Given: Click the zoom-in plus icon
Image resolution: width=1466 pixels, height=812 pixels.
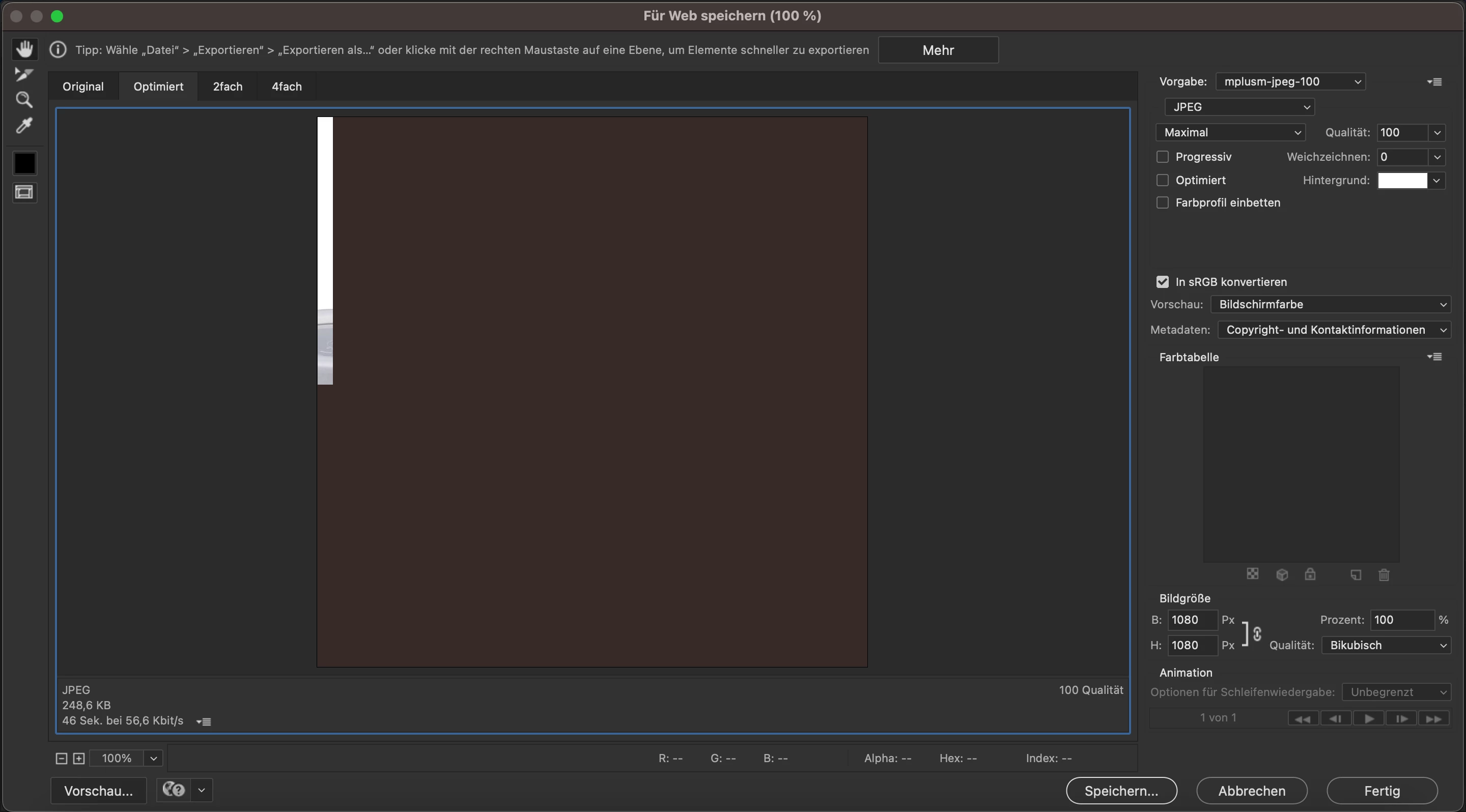Looking at the screenshot, I should click(x=79, y=758).
